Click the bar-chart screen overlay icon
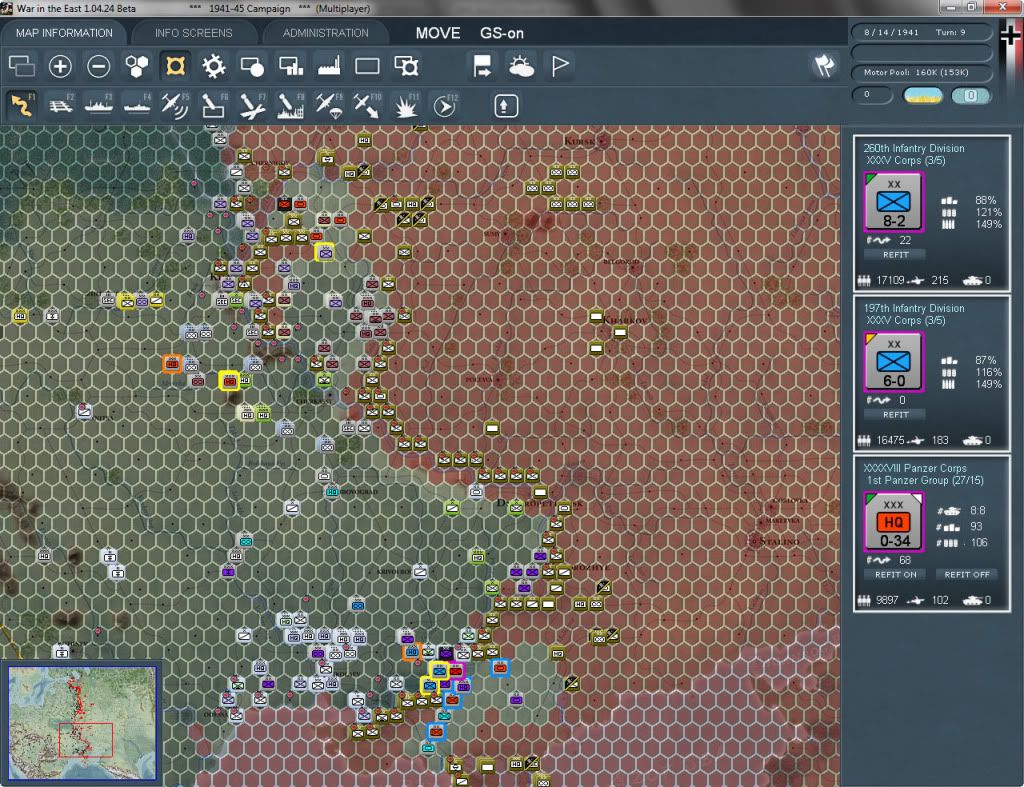Screen dimensions: 1024x787 pos(291,66)
